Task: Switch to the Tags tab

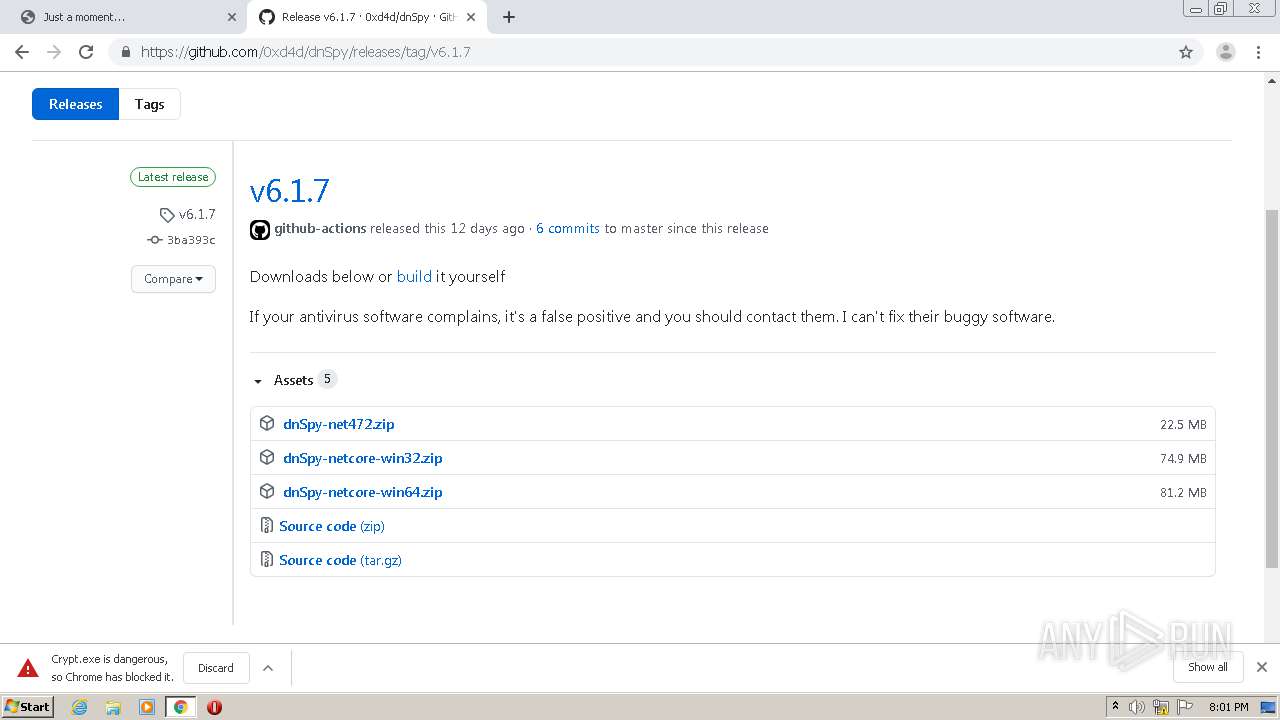Action: [x=150, y=104]
